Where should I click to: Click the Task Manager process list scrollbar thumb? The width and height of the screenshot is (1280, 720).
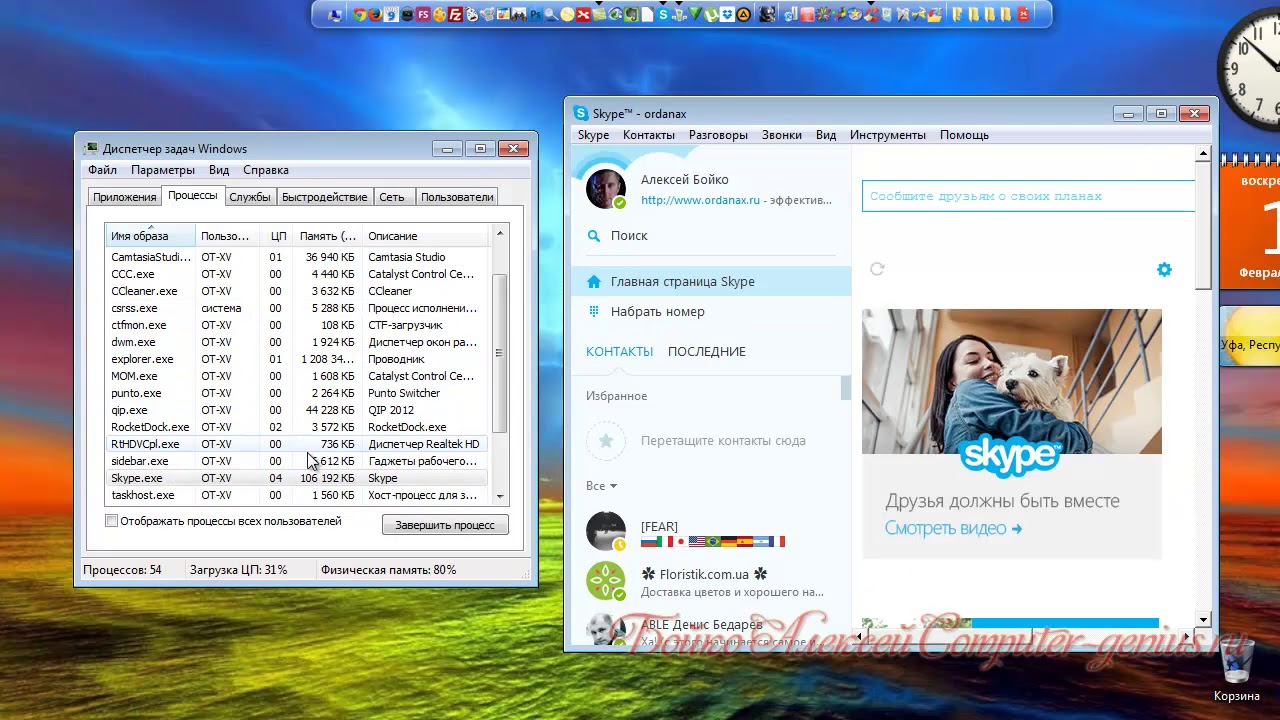click(499, 352)
